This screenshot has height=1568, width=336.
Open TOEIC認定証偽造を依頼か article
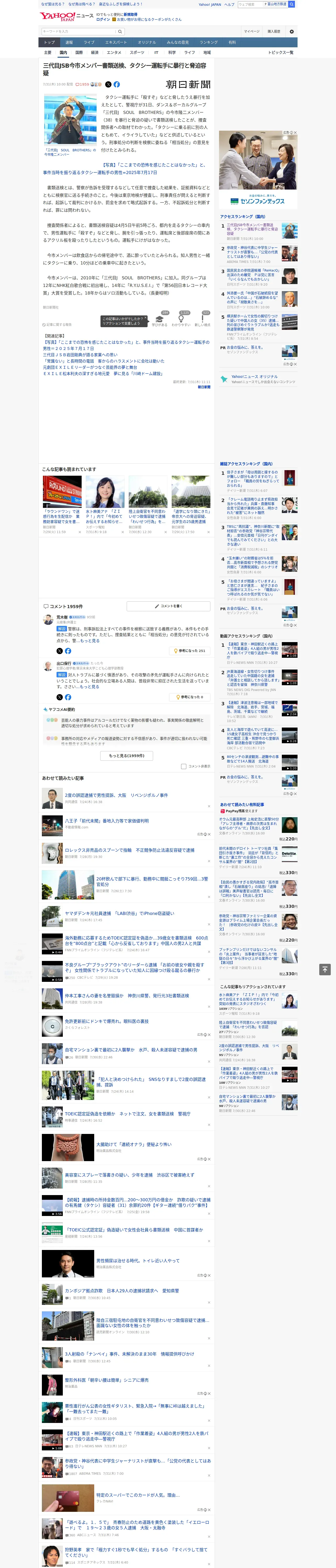pos(127,1114)
